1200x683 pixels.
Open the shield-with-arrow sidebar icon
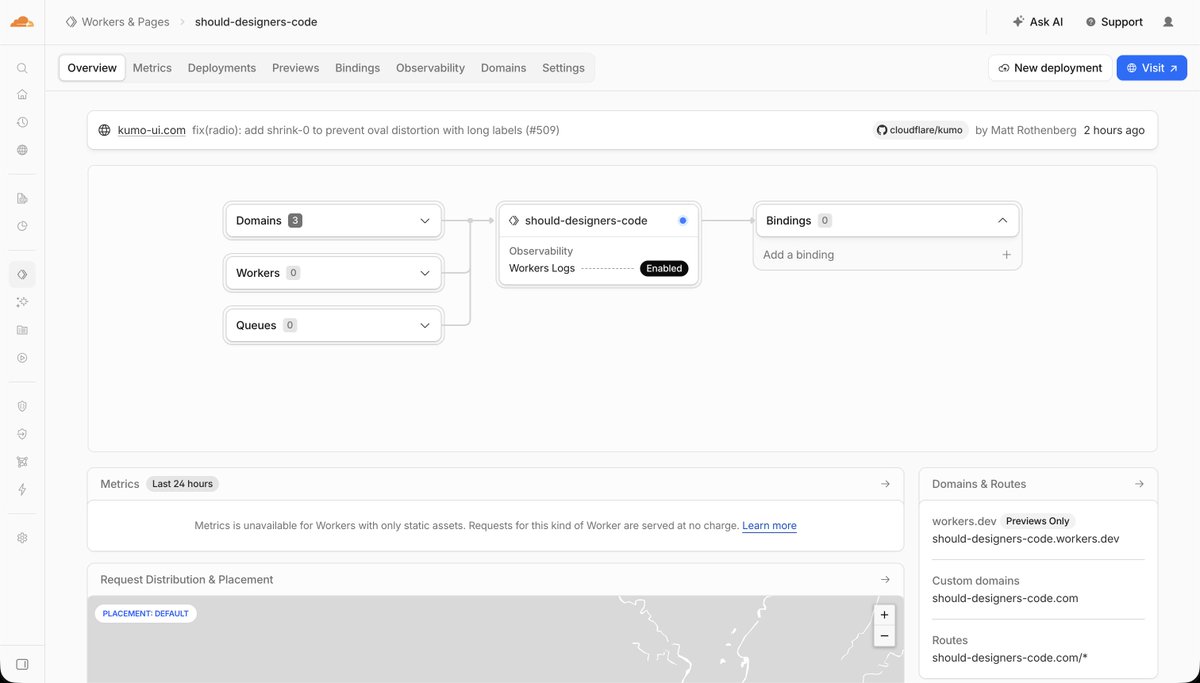pos(22,434)
